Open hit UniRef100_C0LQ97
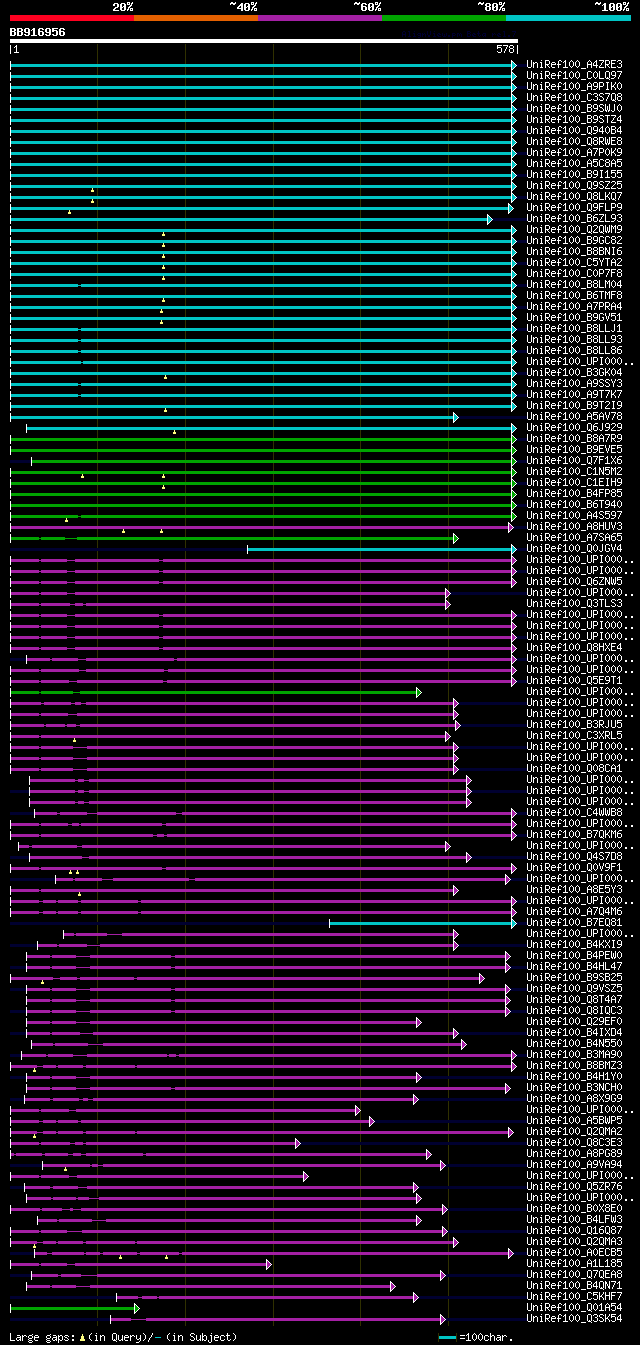Viewport: 640px width, 1345px height. 574,75
